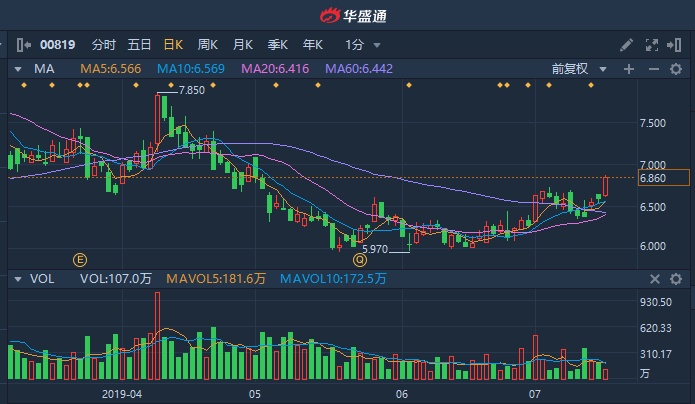Click the 5.970 low price label
695x404 pixels.
(x=375, y=249)
